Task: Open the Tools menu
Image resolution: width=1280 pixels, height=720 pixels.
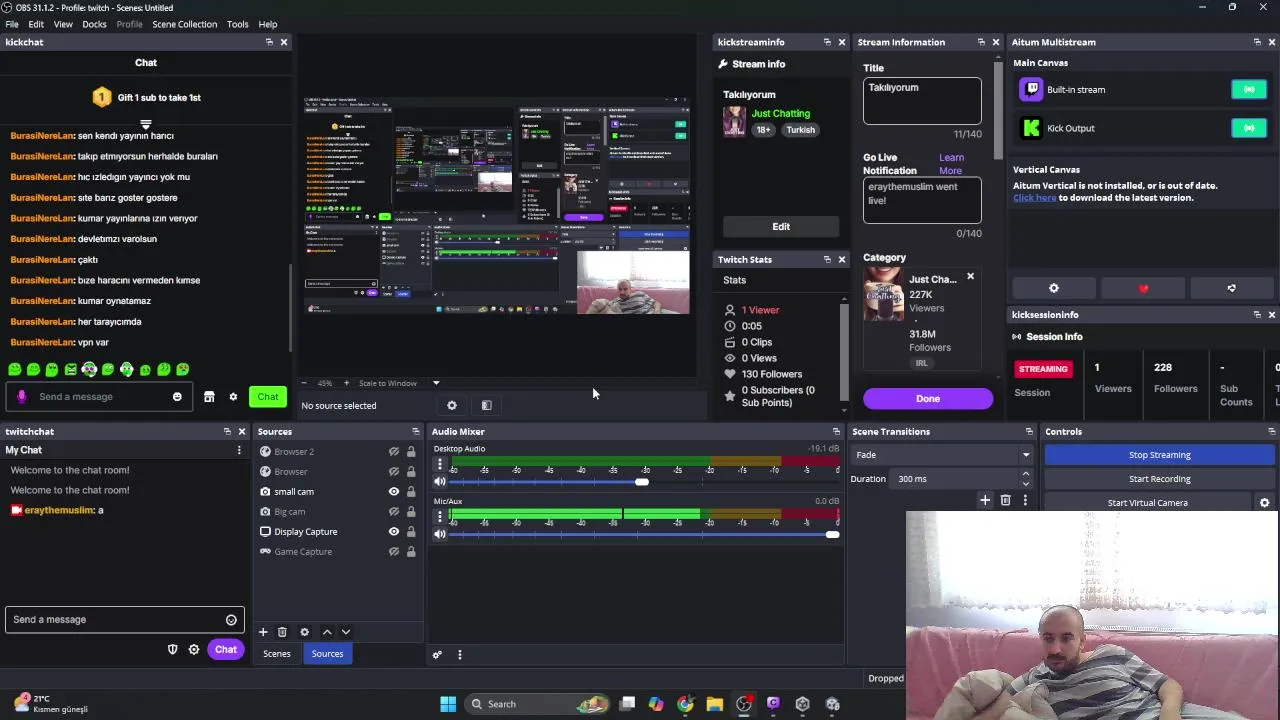Action: click(237, 24)
